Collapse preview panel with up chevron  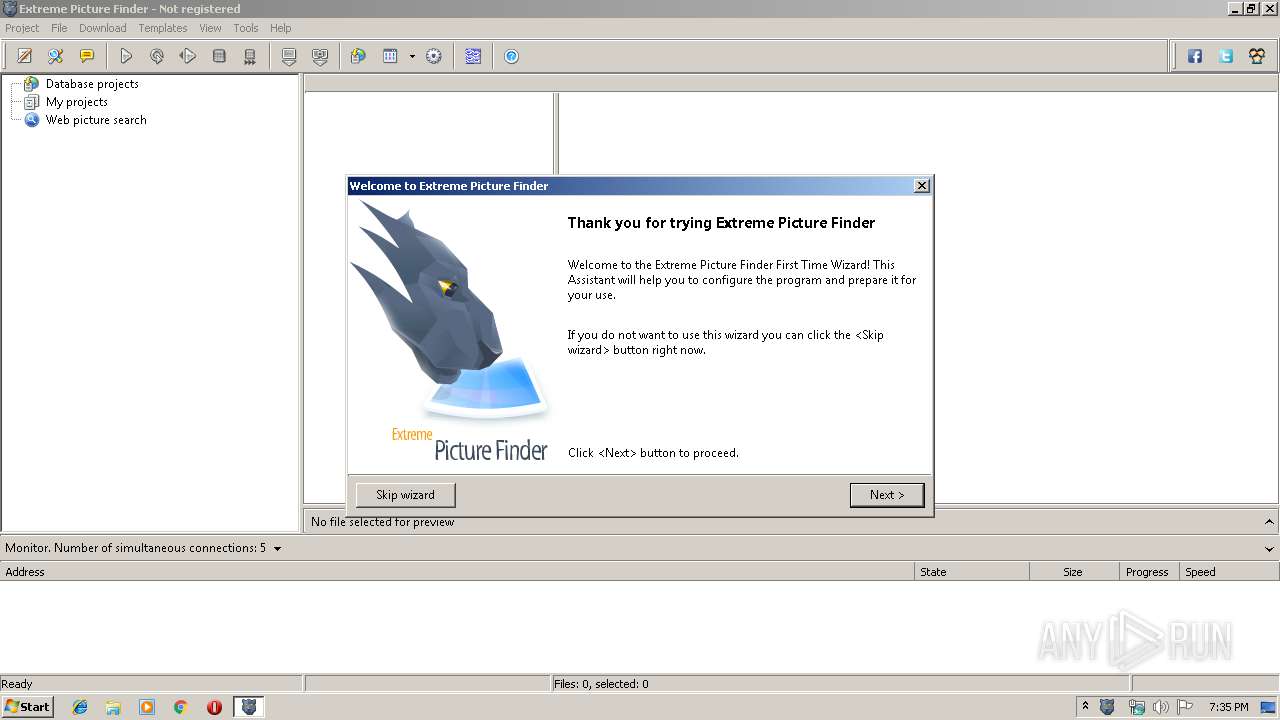click(1270, 522)
